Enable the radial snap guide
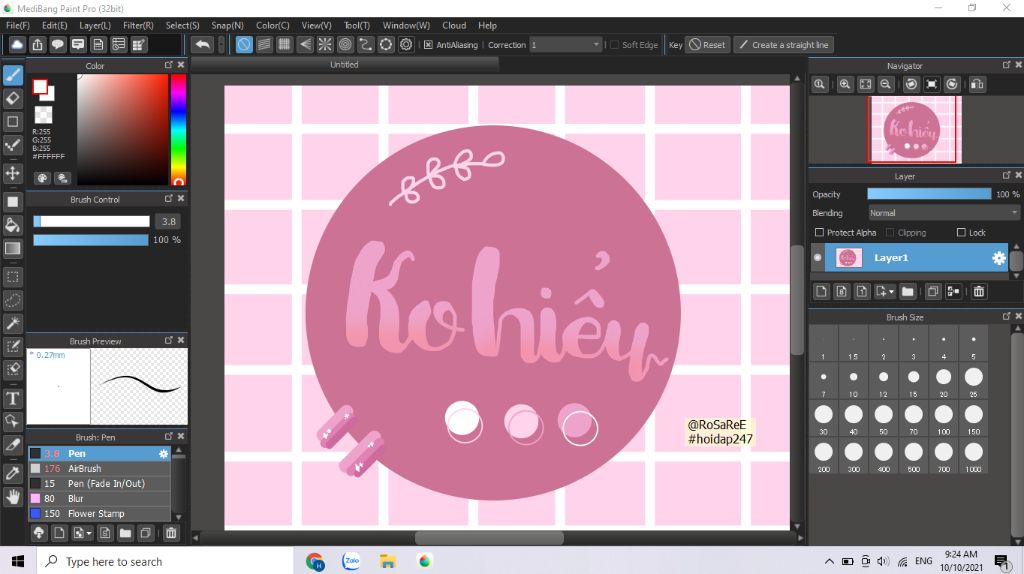 click(325, 44)
